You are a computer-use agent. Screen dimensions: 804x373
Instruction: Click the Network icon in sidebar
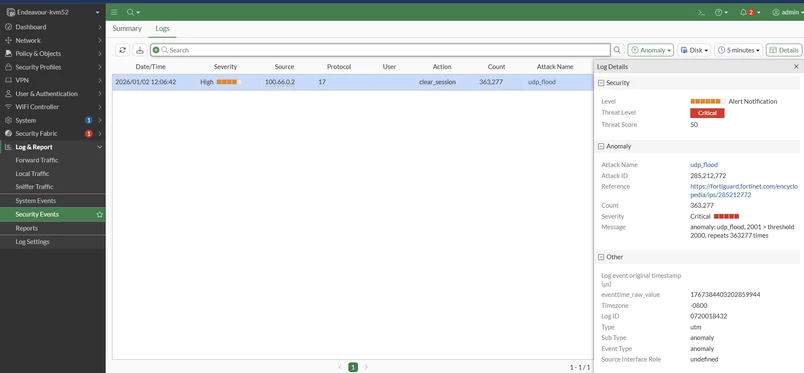[x=8, y=40]
